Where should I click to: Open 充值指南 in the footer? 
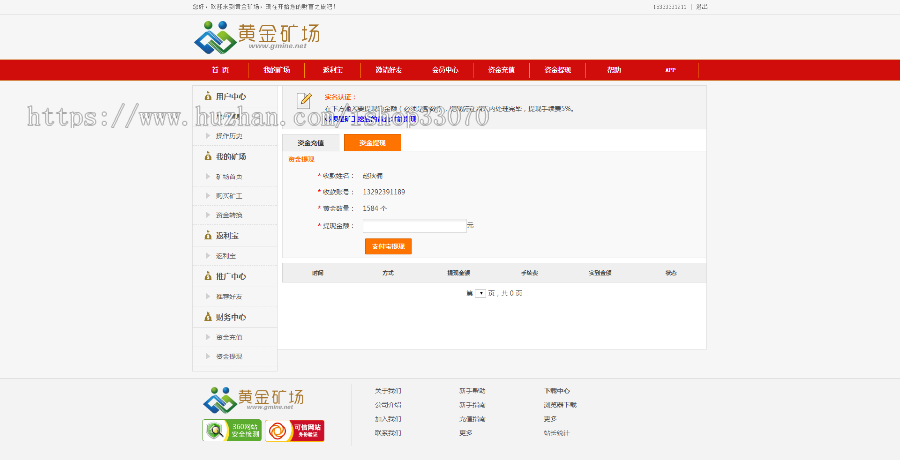click(472, 419)
